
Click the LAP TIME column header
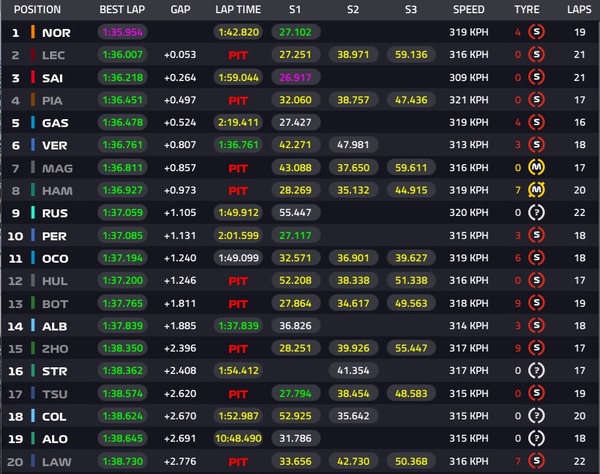pos(238,10)
